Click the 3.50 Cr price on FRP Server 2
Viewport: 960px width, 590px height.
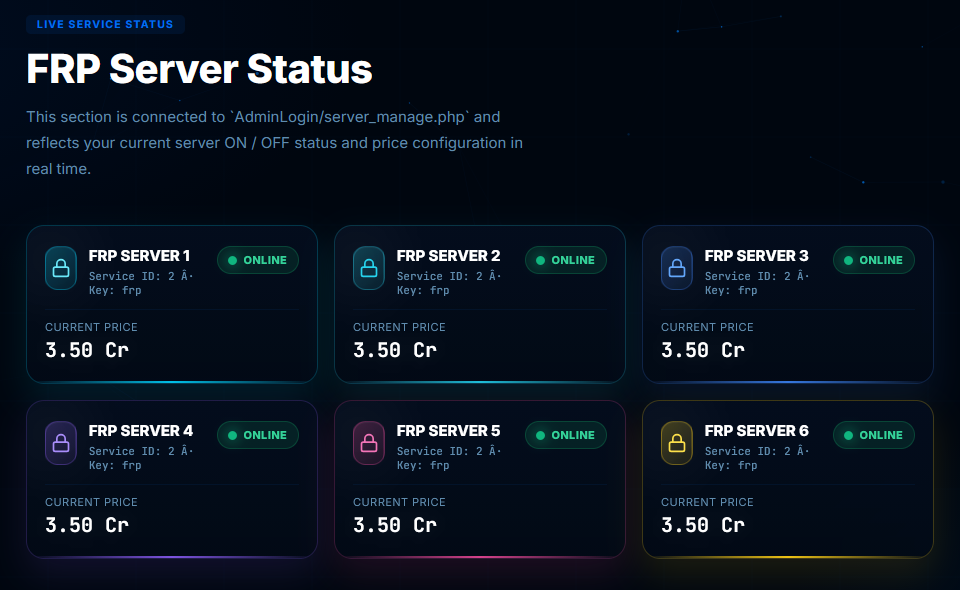click(395, 350)
